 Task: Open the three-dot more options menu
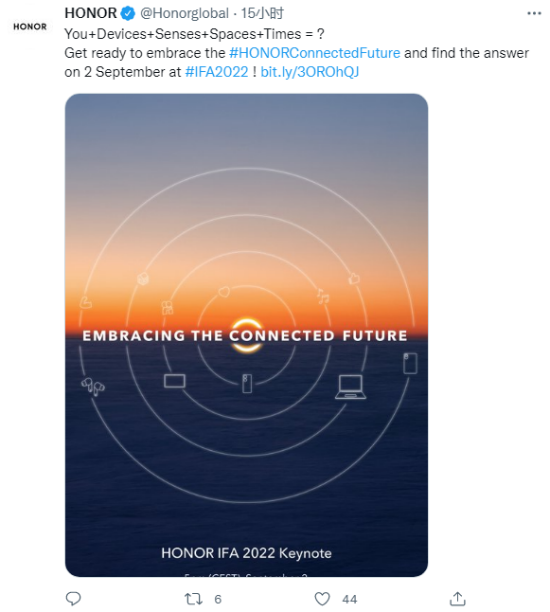(x=534, y=13)
